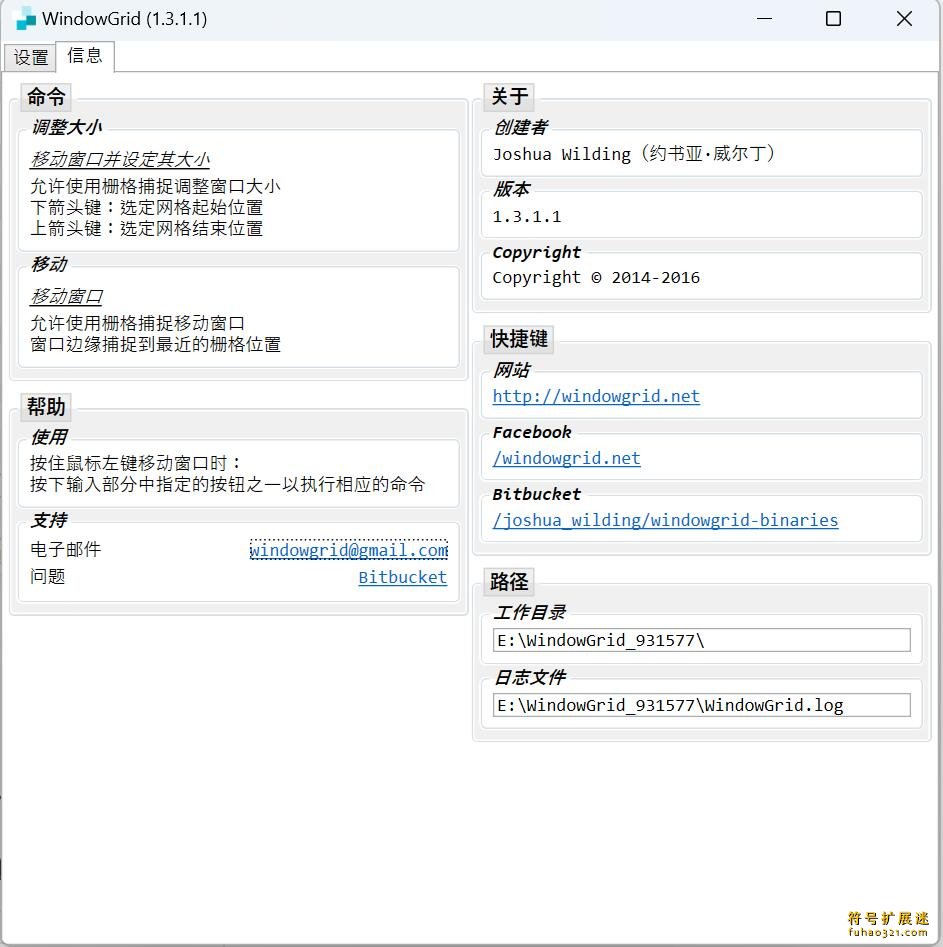Click the Copyright © 2014-2016 text
The image size is (943, 947).
pyautogui.click(x=596, y=278)
